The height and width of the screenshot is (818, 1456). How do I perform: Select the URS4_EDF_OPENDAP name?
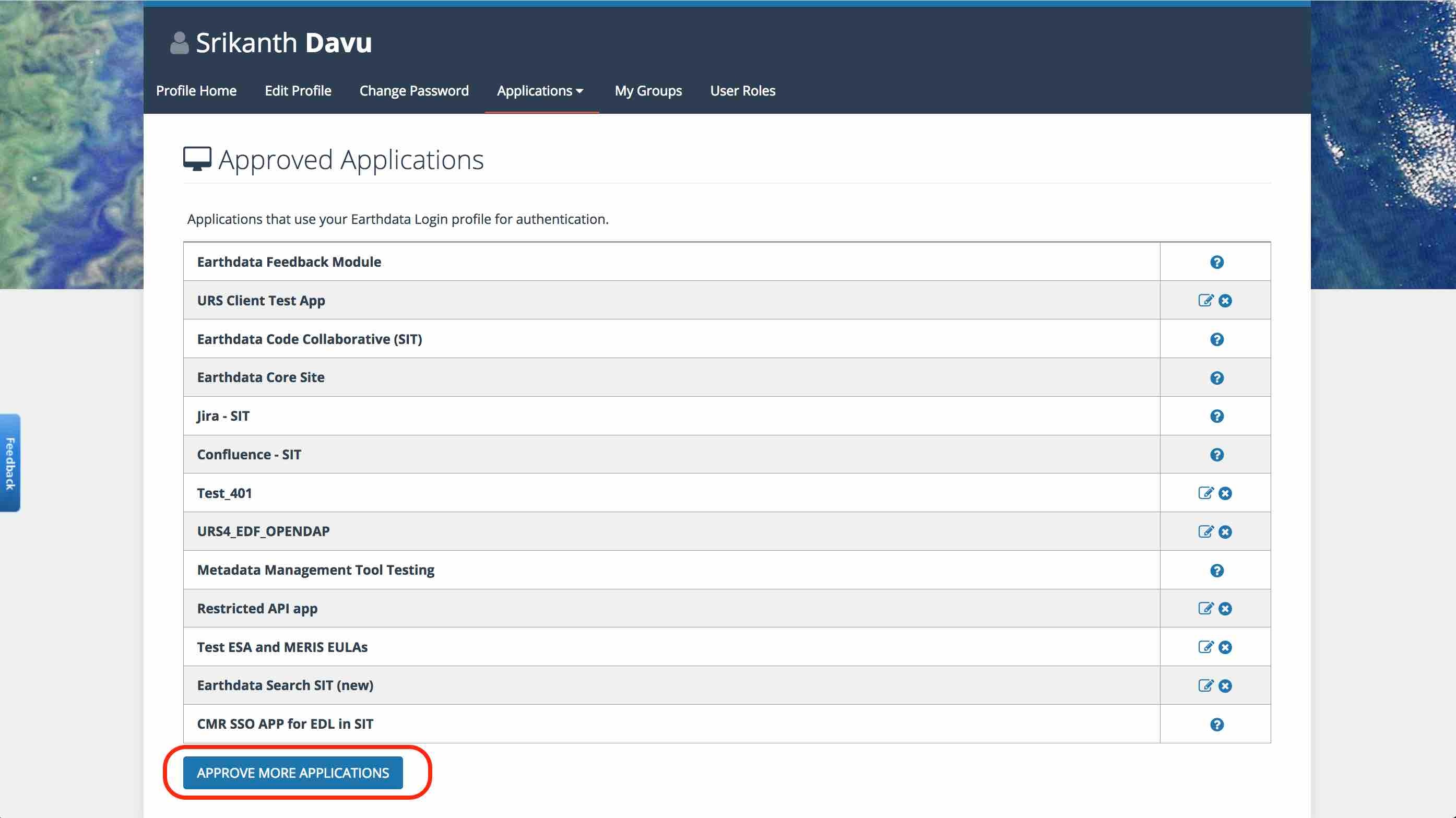[x=263, y=531]
